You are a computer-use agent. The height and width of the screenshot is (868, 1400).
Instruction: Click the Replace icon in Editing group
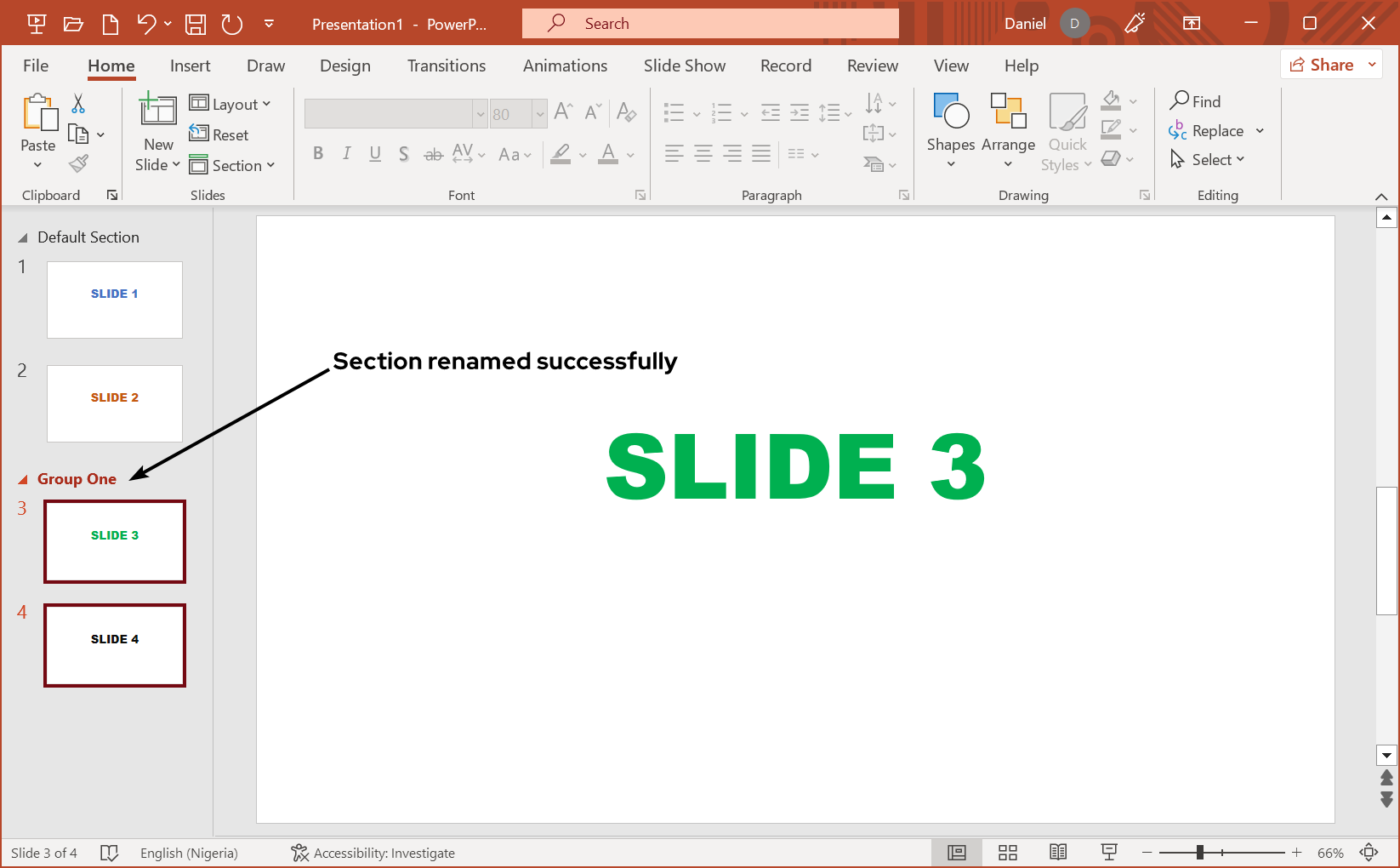click(1178, 130)
